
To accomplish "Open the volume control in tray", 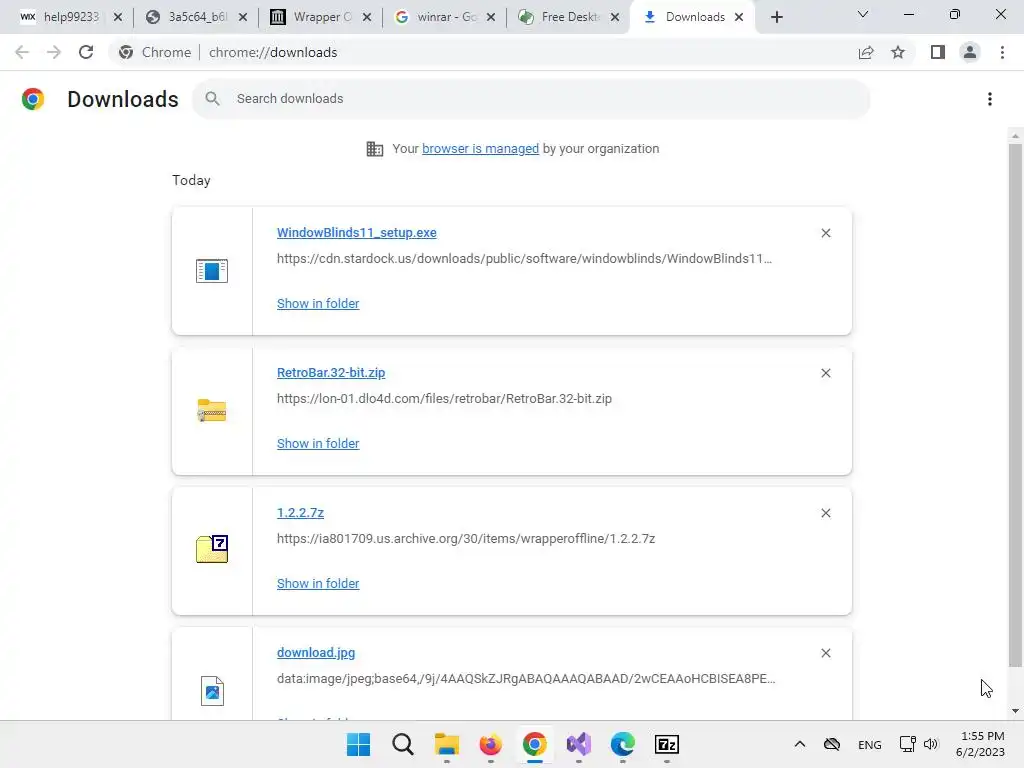I will pyautogui.click(x=931, y=744).
